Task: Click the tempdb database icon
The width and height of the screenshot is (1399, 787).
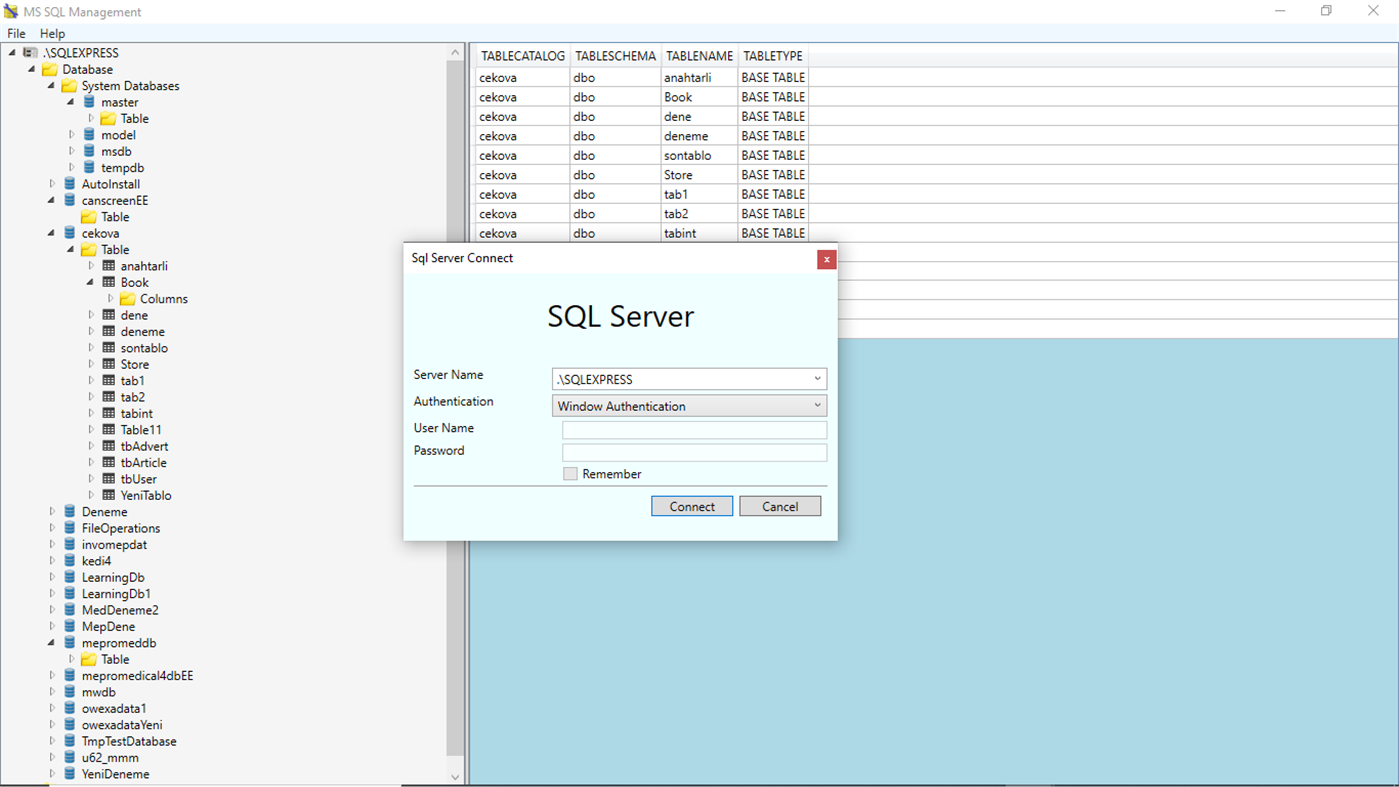Action: click(89, 168)
